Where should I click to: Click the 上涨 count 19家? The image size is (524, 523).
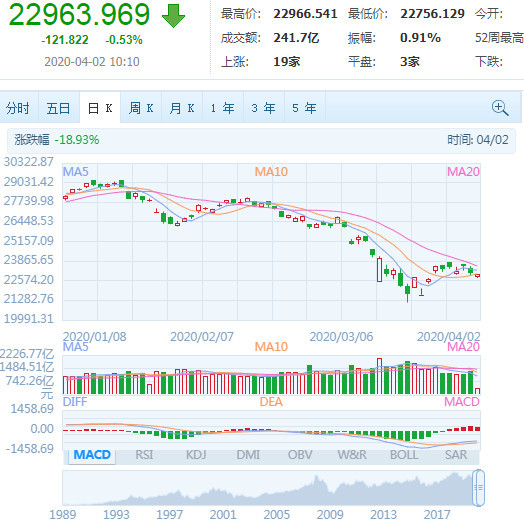[x=287, y=62]
